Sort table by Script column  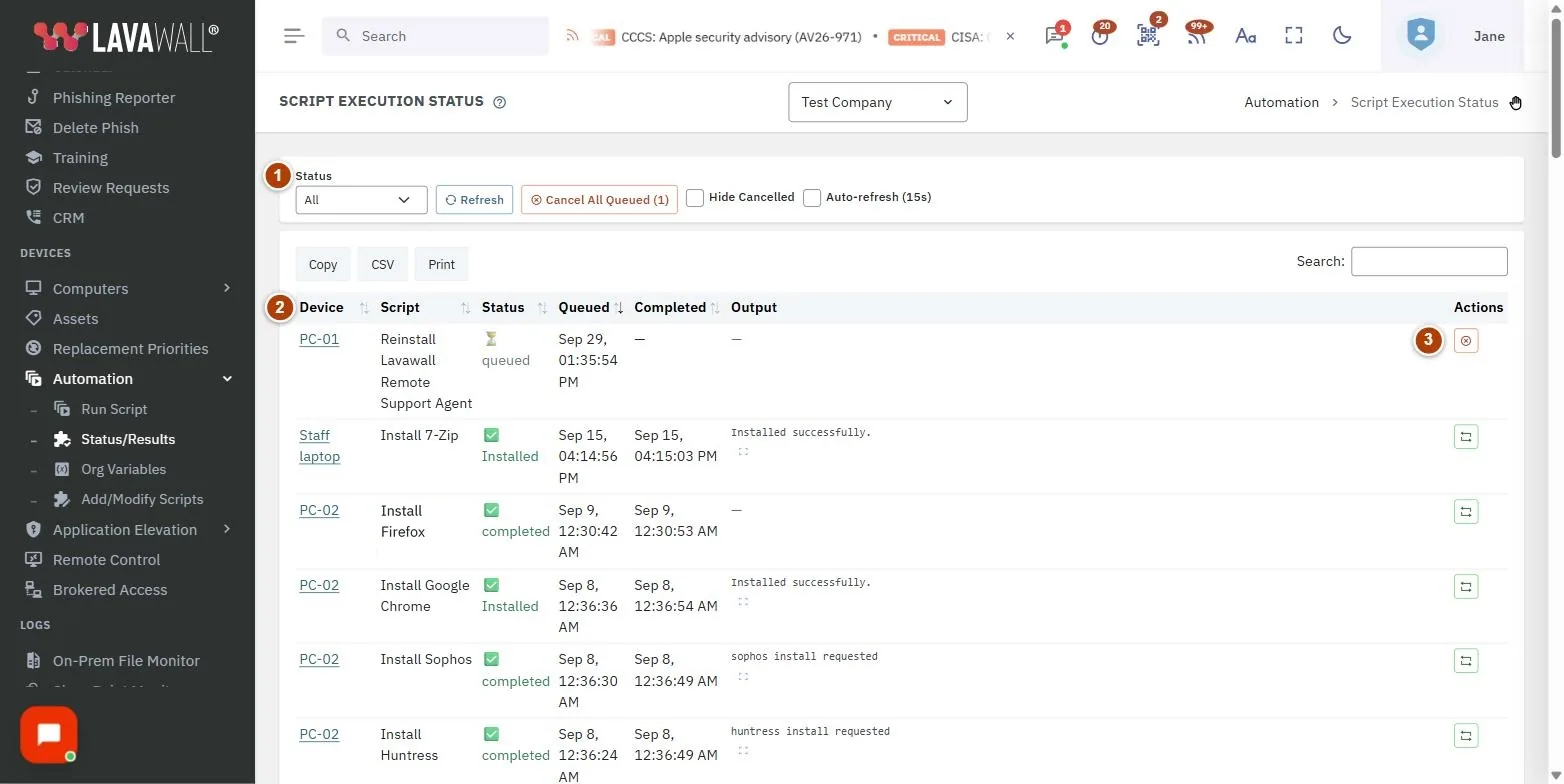[x=425, y=307]
